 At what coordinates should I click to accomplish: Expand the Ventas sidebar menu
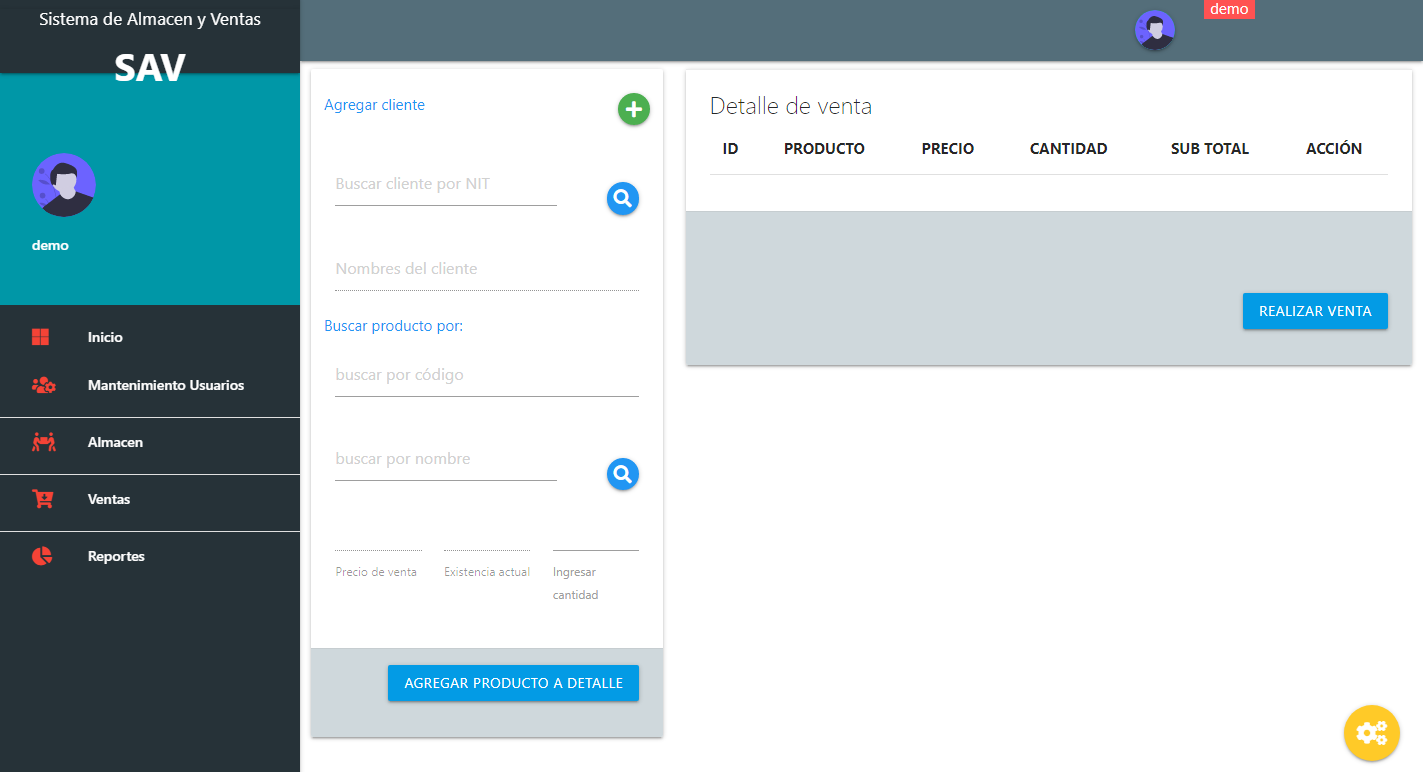109,500
